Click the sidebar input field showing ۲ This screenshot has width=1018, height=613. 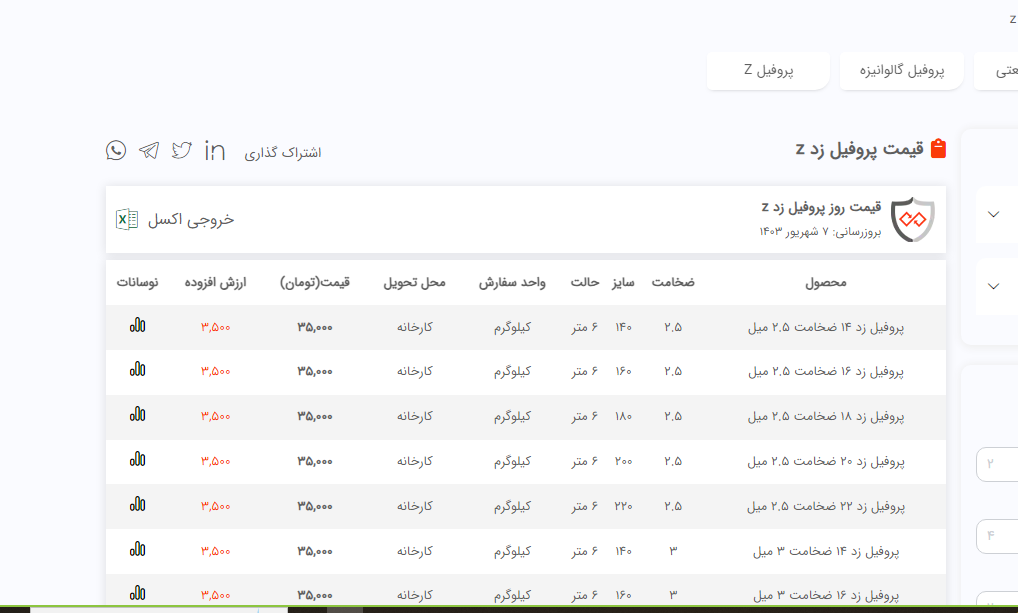coord(997,464)
